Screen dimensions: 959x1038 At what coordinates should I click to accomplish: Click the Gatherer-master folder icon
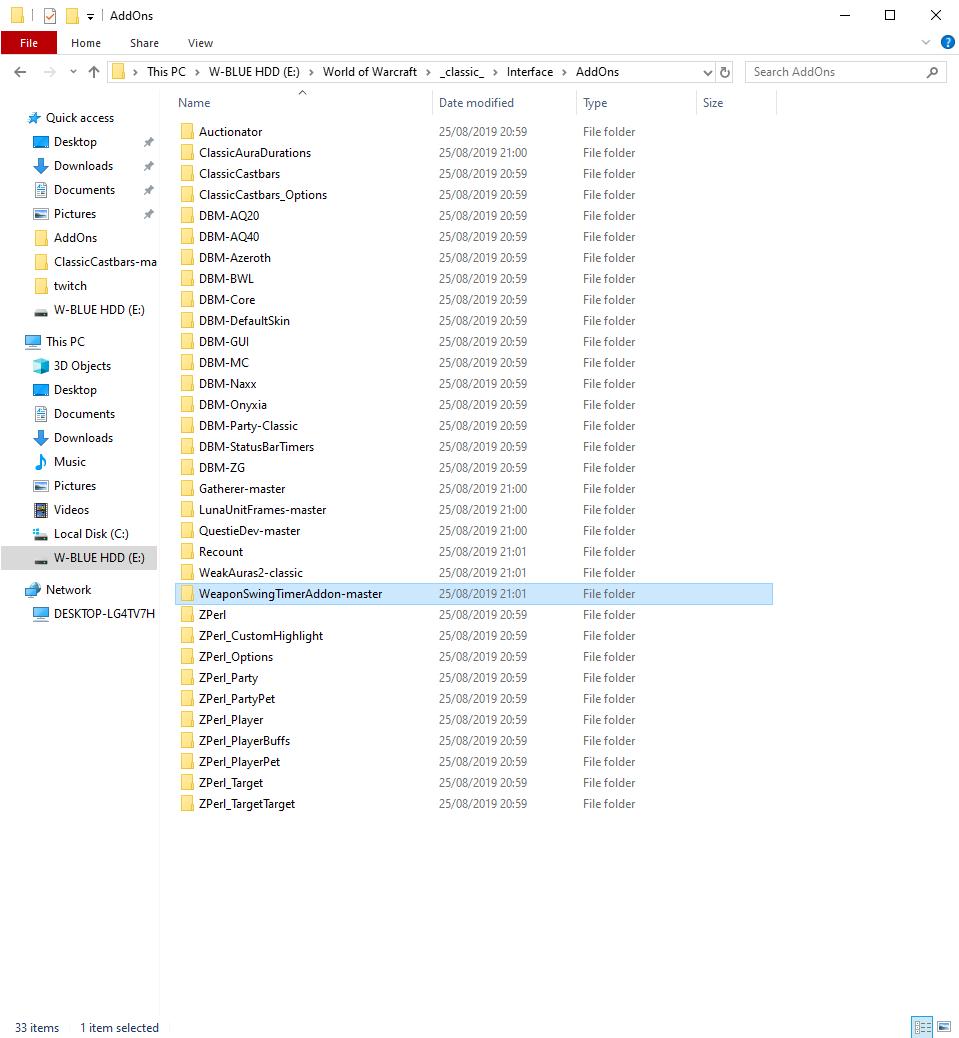pyautogui.click(x=187, y=489)
